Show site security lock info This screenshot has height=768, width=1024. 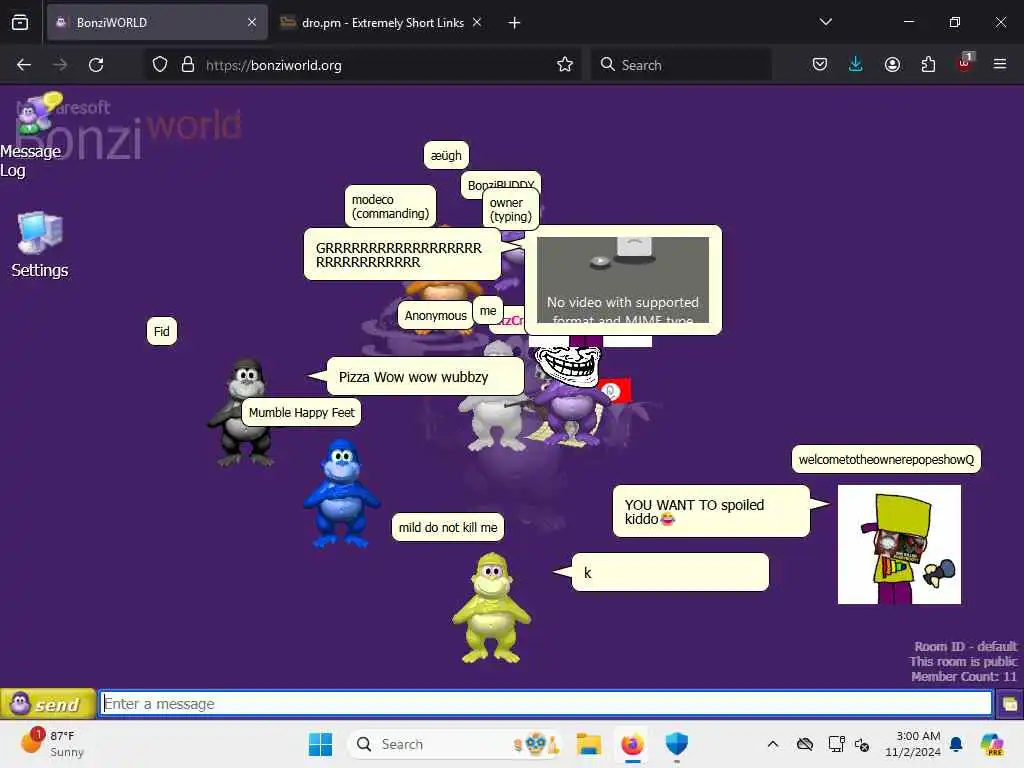point(188,65)
